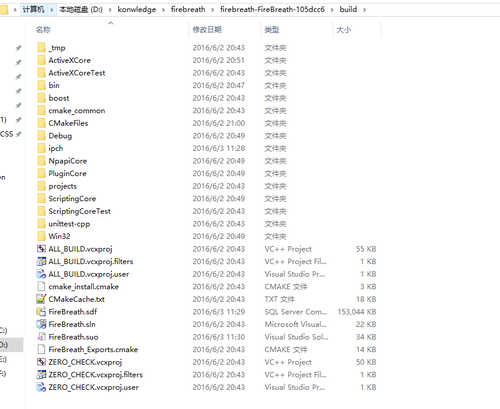
Task: Select the cmake_install.cmake file icon
Action: click(x=41, y=286)
